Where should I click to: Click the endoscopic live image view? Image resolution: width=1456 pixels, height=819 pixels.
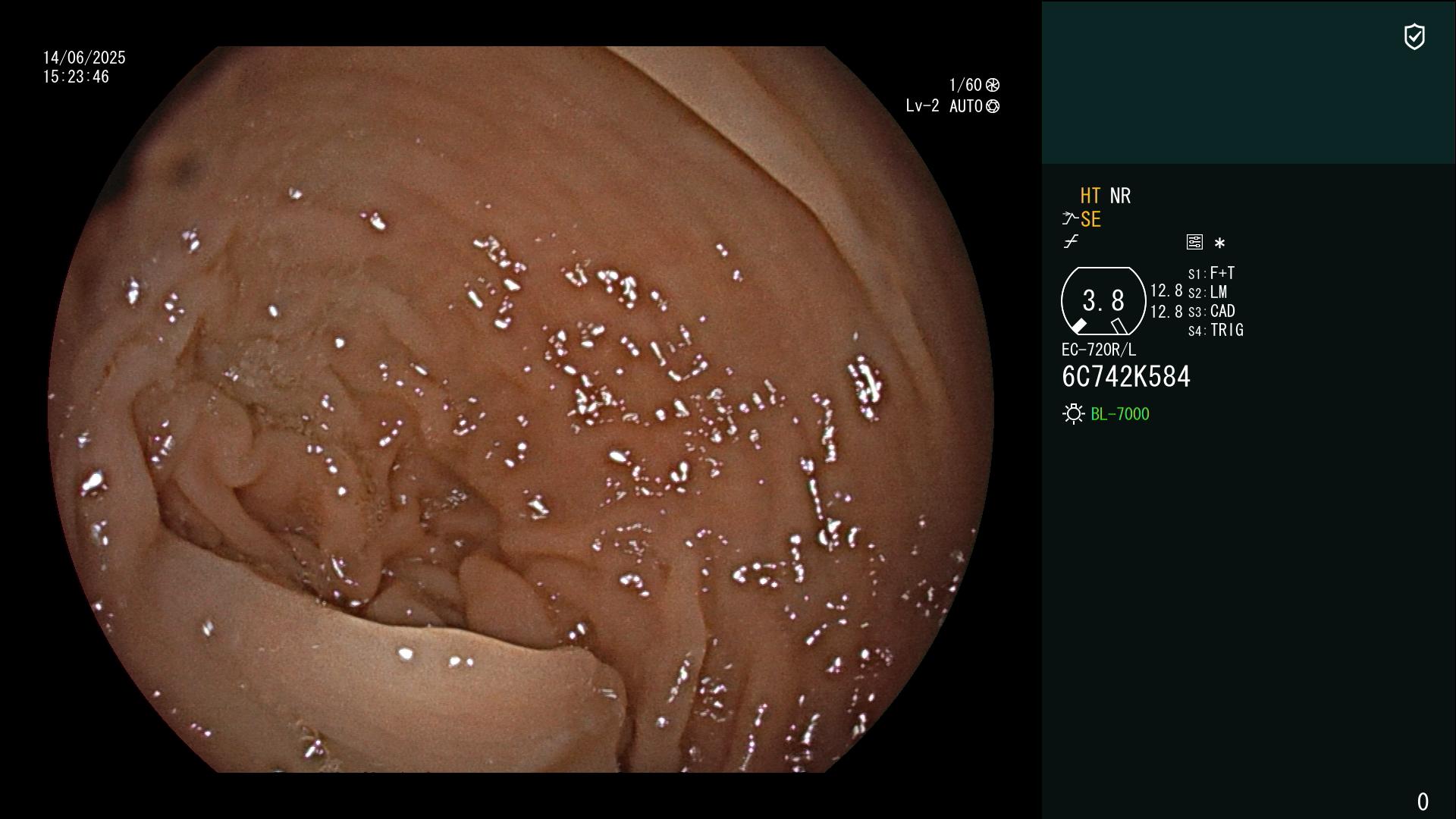[x=520, y=409]
